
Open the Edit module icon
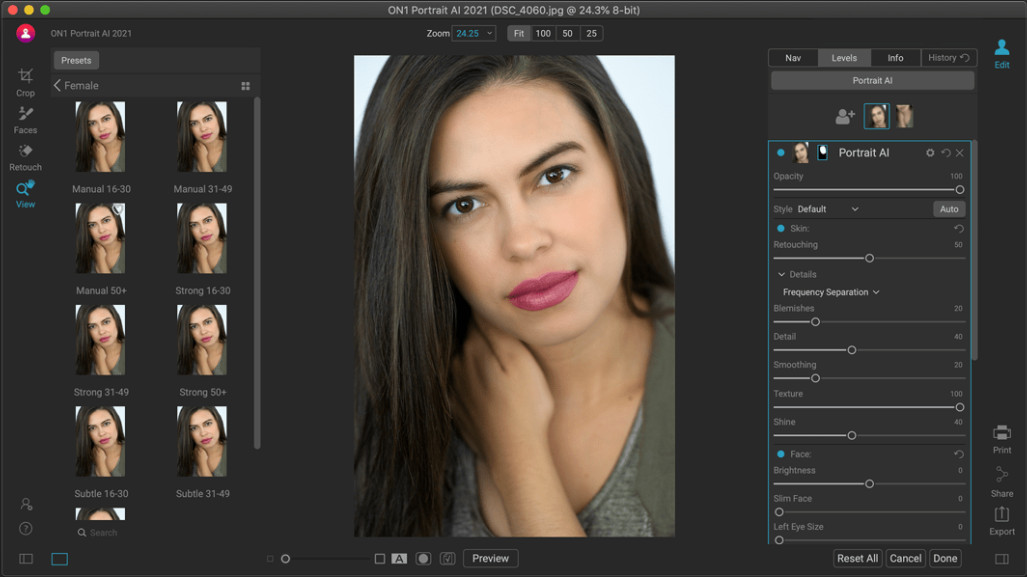(1001, 54)
